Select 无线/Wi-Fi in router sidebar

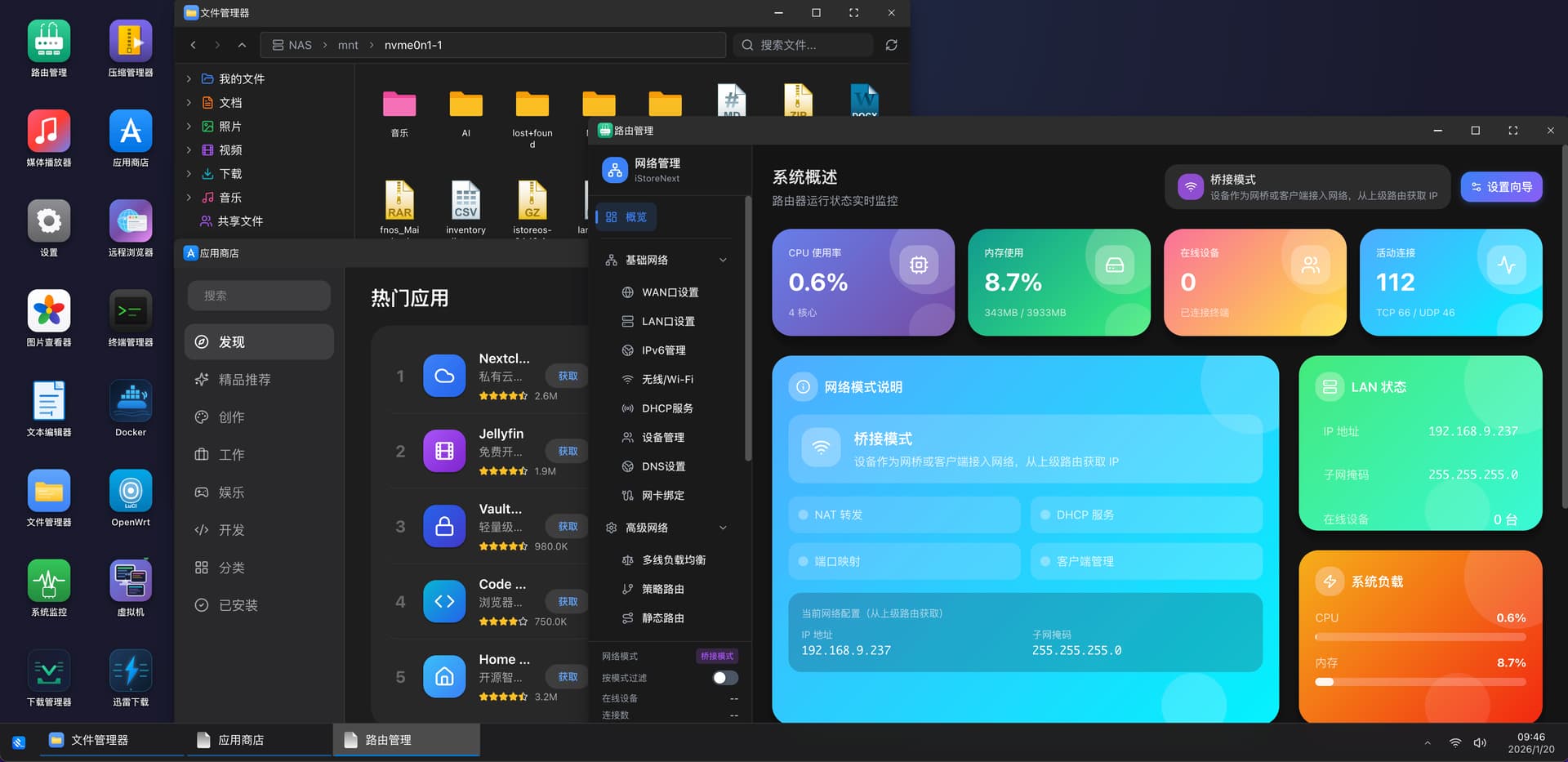pos(666,379)
